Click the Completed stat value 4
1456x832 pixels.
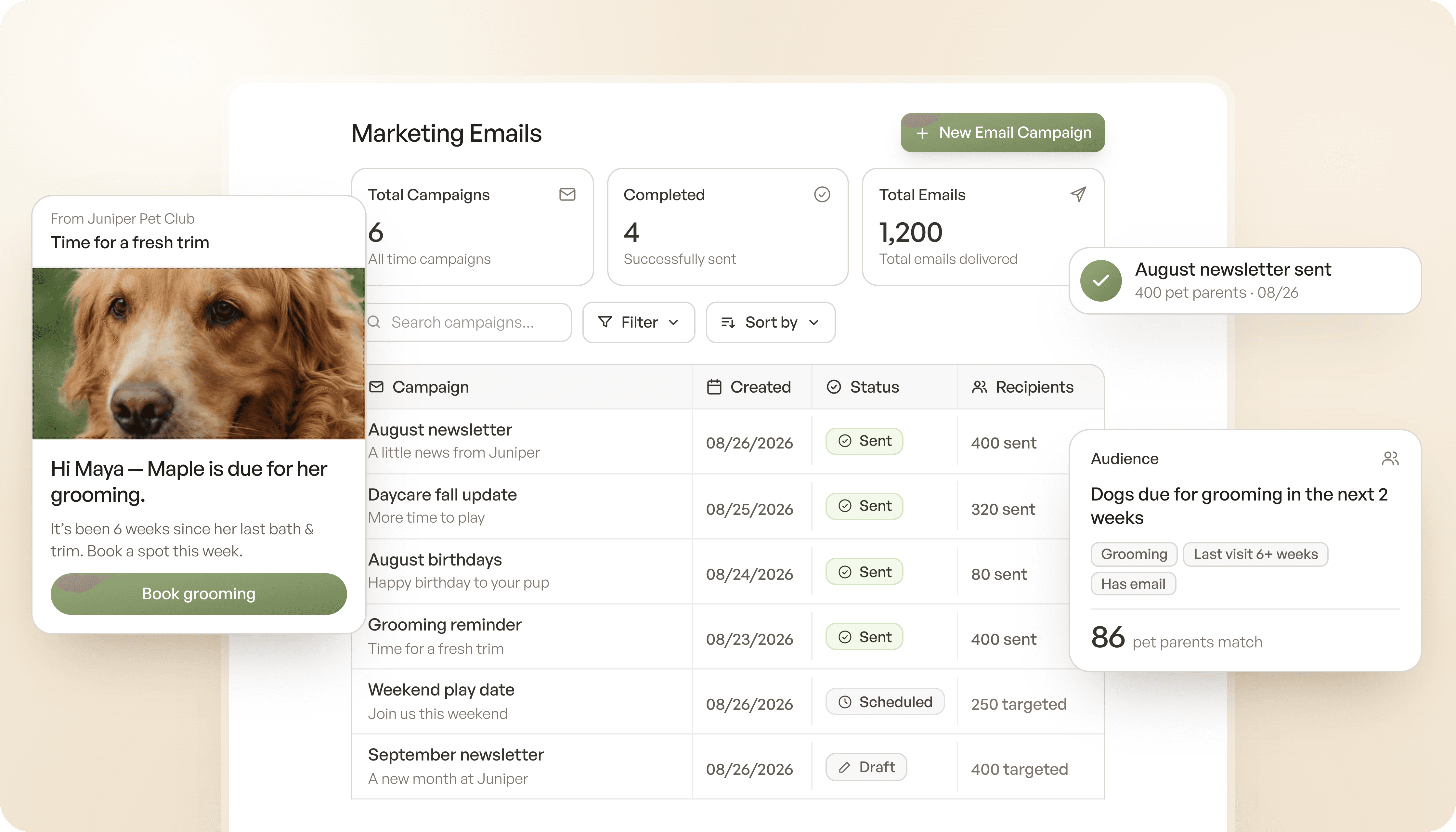click(x=631, y=232)
